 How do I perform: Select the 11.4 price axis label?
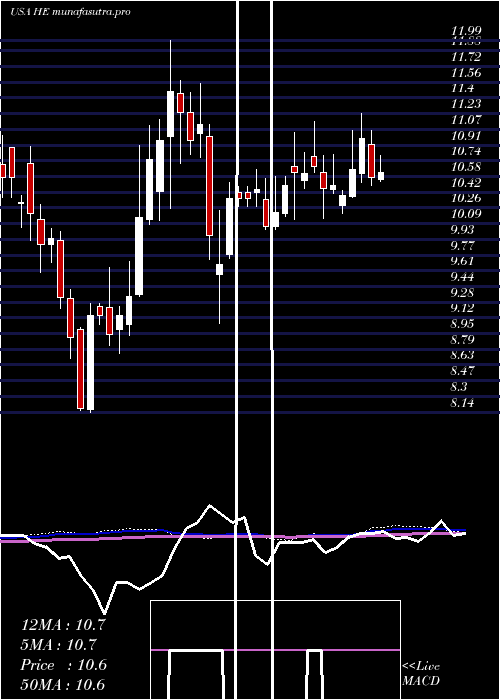coord(462,88)
